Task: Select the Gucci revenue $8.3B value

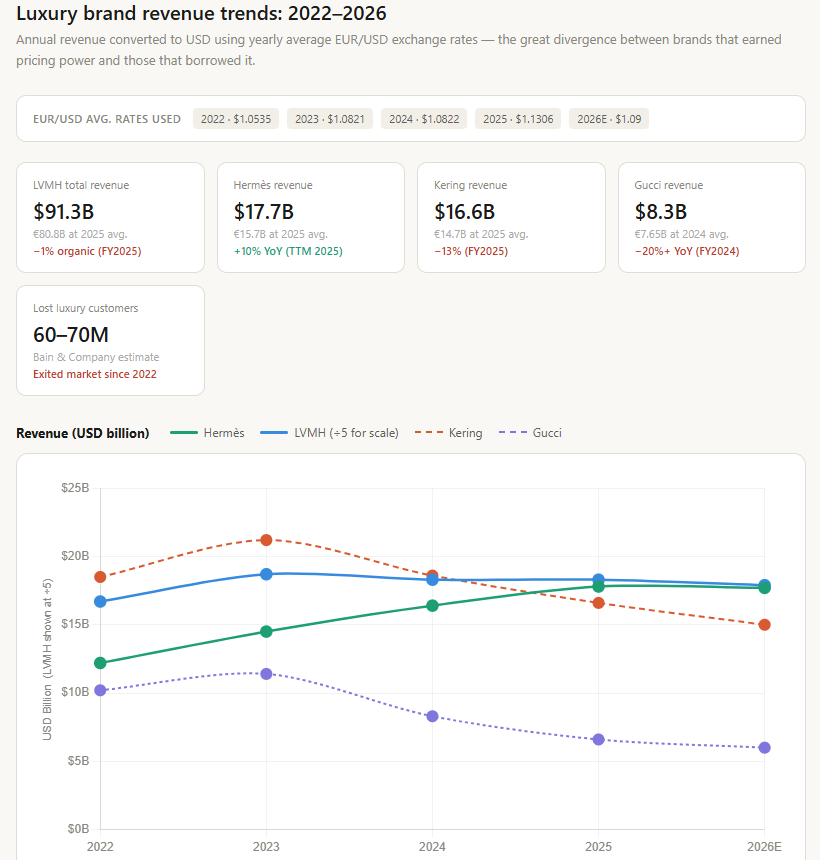Action: [x=661, y=212]
